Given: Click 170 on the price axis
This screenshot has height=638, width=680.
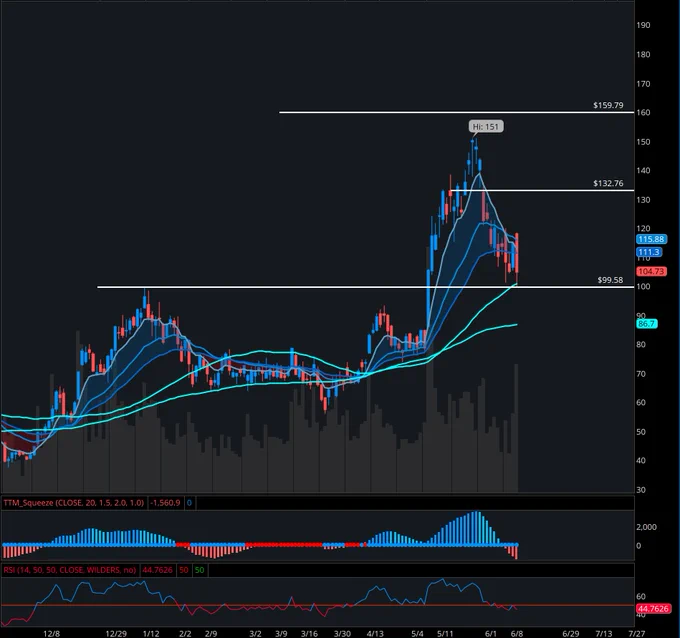Looking at the screenshot, I should (643, 84).
